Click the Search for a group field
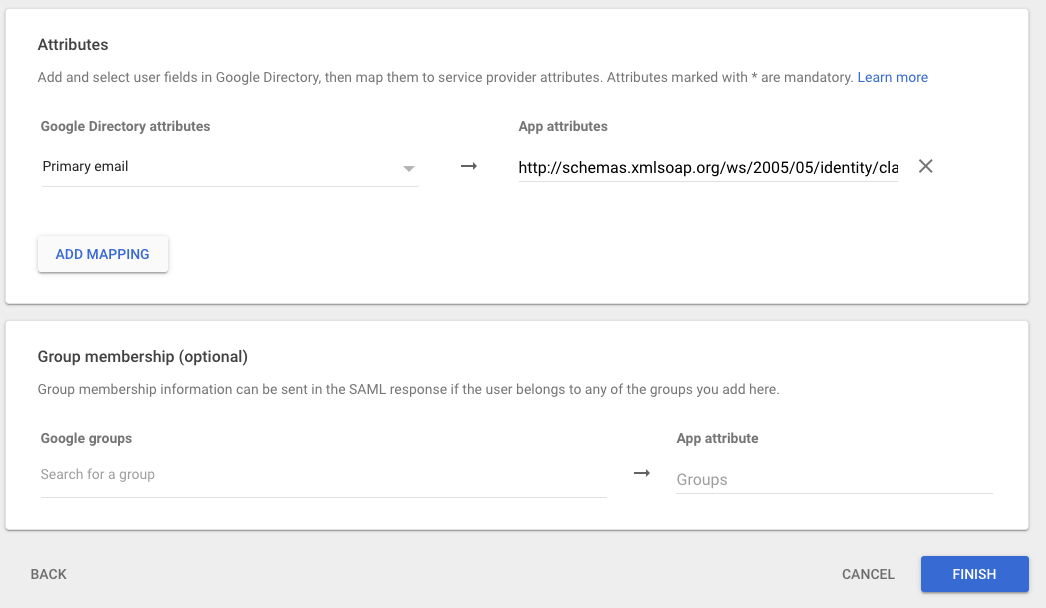The width and height of the screenshot is (1046, 608). (x=322, y=475)
